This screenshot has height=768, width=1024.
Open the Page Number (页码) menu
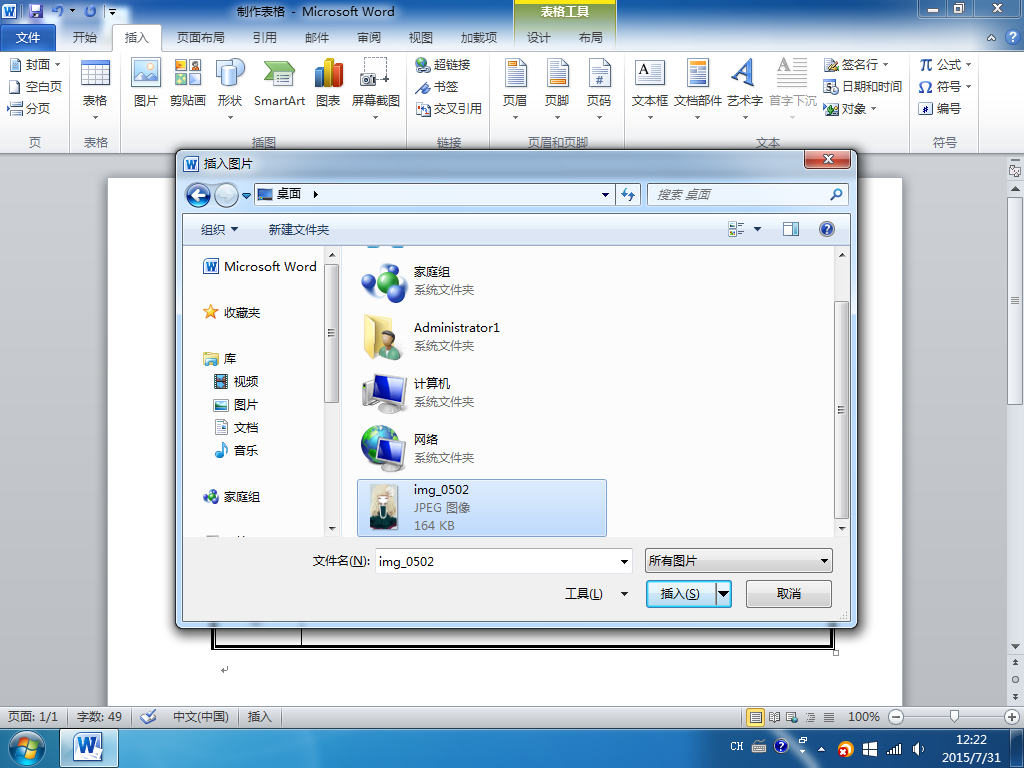click(x=599, y=88)
